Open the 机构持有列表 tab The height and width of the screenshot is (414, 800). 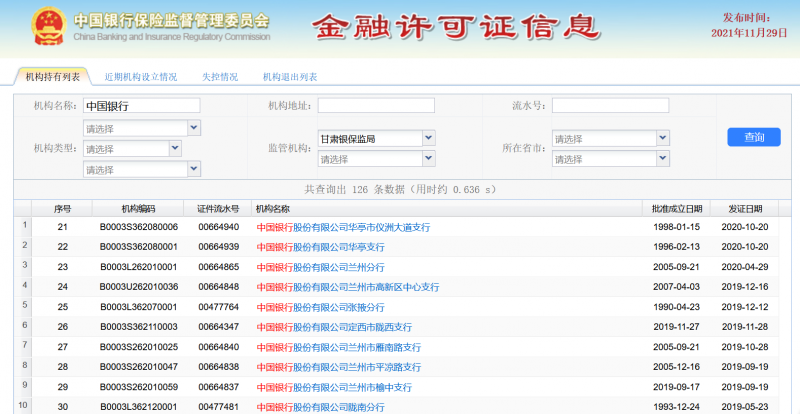(53, 77)
